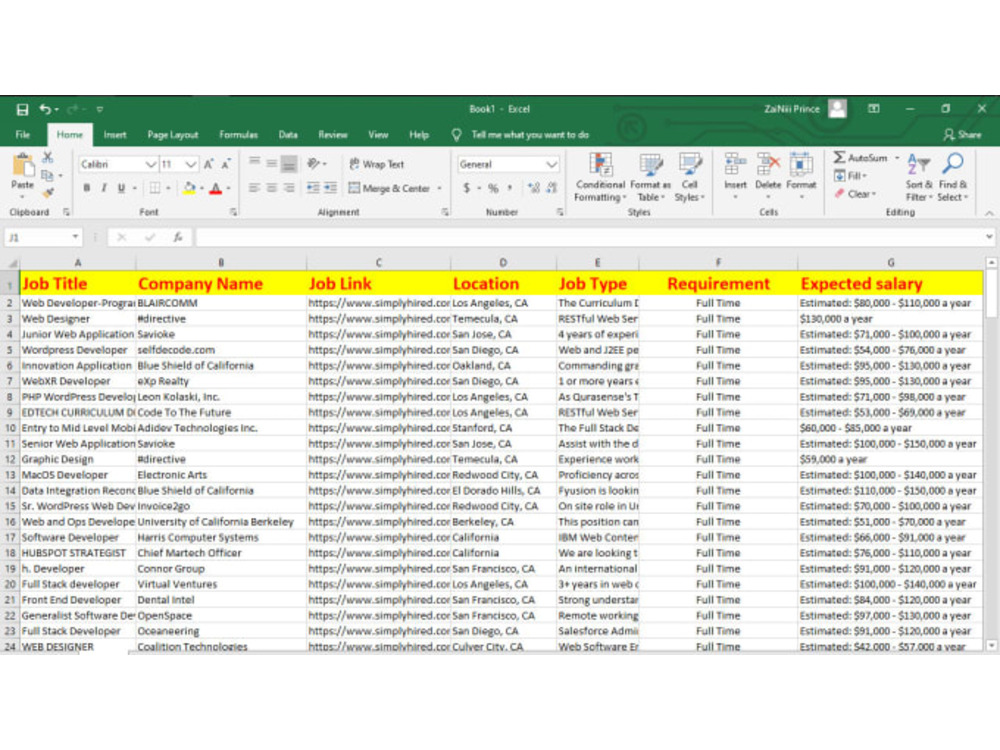Click the Save icon in title bar
Image resolution: width=1000 pixels, height=750 pixels.
pyautogui.click(x=22, y=109)
